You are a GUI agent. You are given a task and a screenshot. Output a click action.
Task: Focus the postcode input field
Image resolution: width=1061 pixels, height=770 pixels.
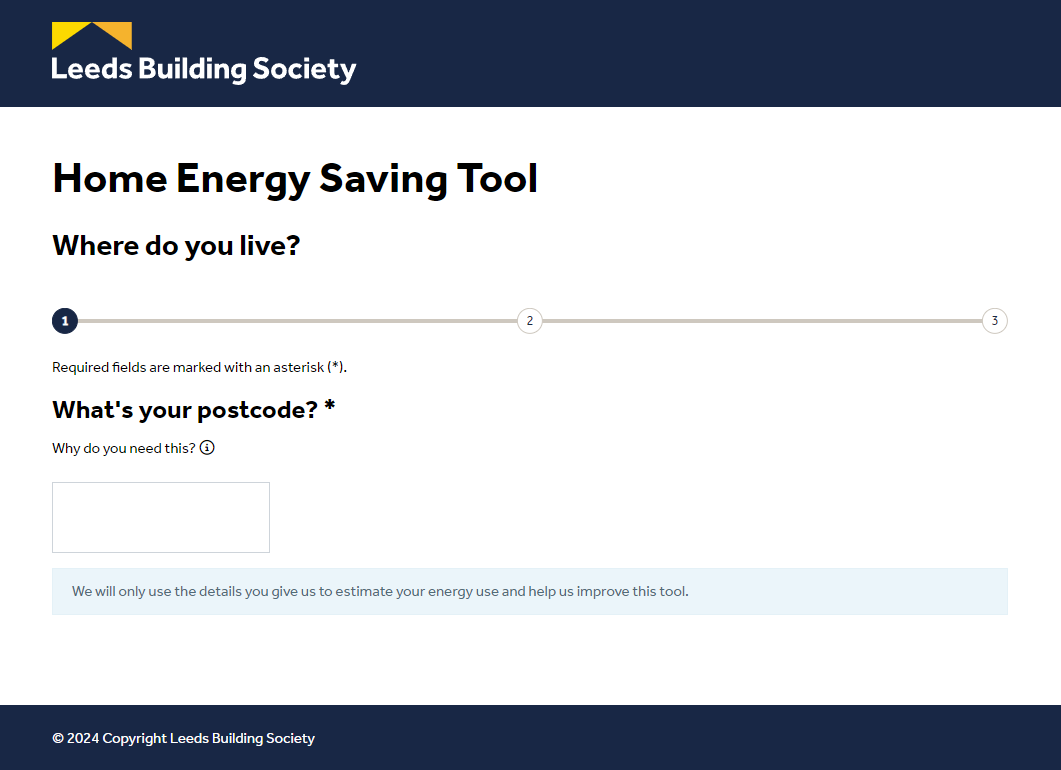[161, 517]
